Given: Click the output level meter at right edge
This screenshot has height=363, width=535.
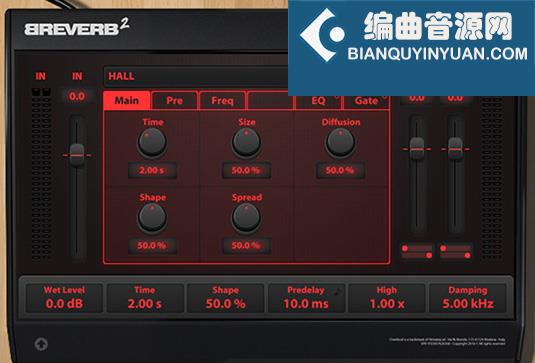Looking at the screenshot, I should pyautogui.click(x=492, y=177).
